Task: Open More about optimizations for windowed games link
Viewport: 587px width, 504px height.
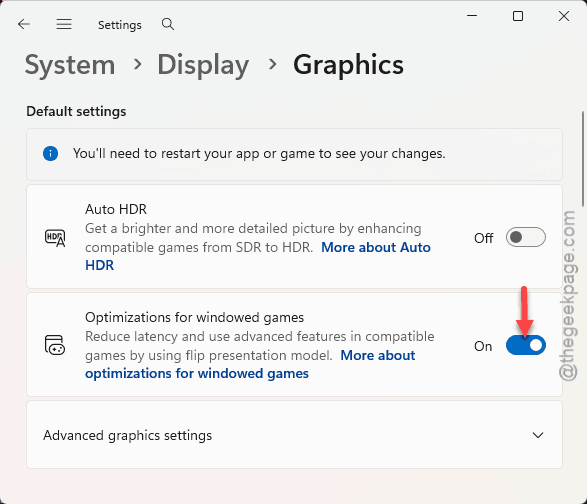Action: pyautogui.click(x=250, y=364)
